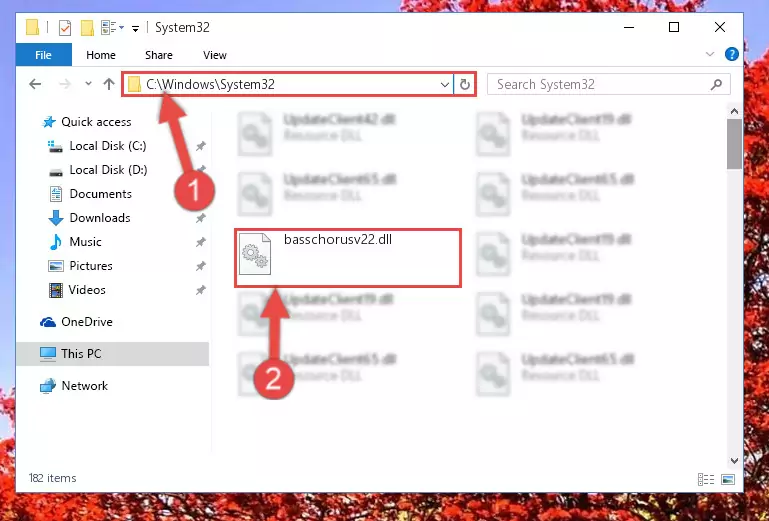Screen dimensions: 769x521
Task: Click the Videos film icon
Action: (56, 290)
